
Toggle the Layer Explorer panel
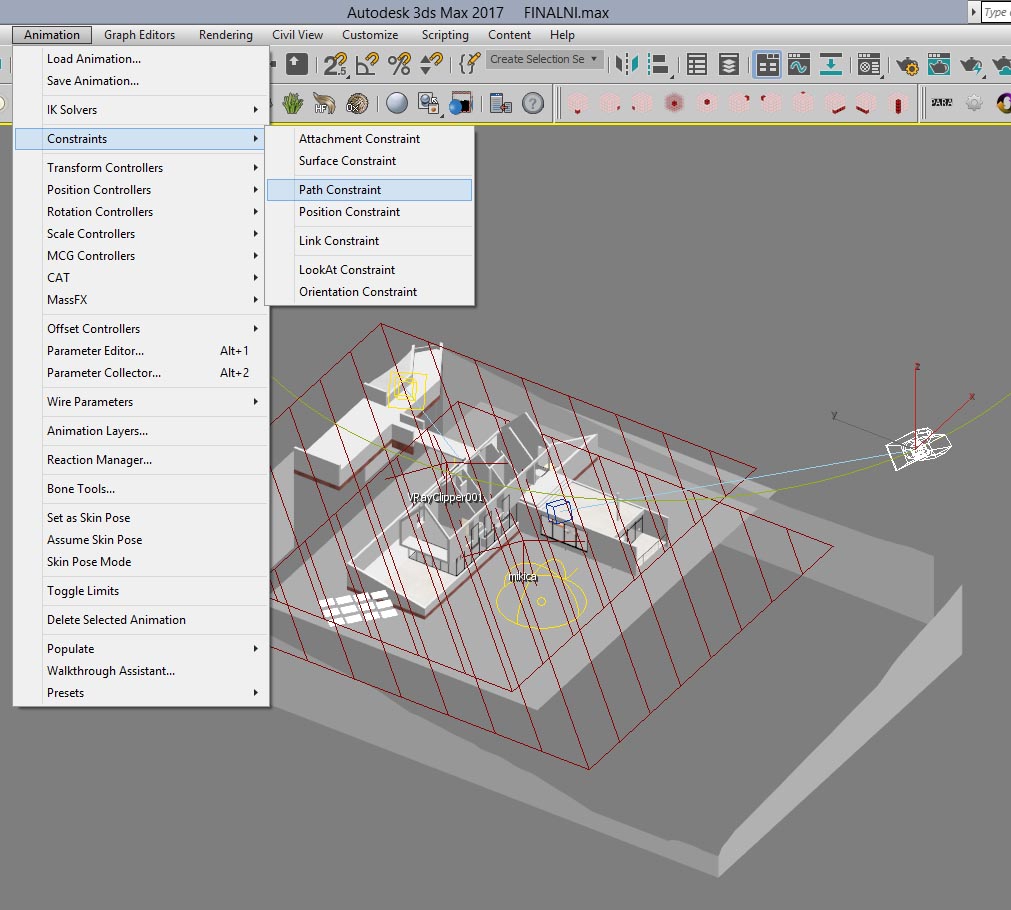(x=729, y=64)
